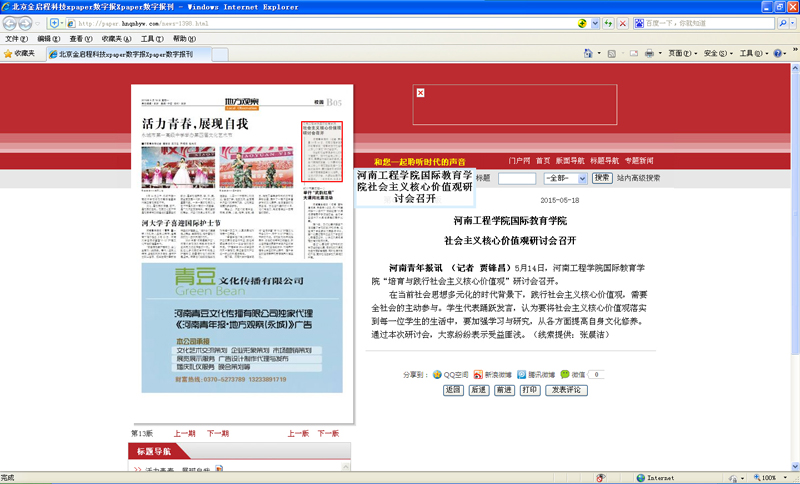Click the 后退 button below the article
This screenshot has width=800, height=484.
pos(479,390)
